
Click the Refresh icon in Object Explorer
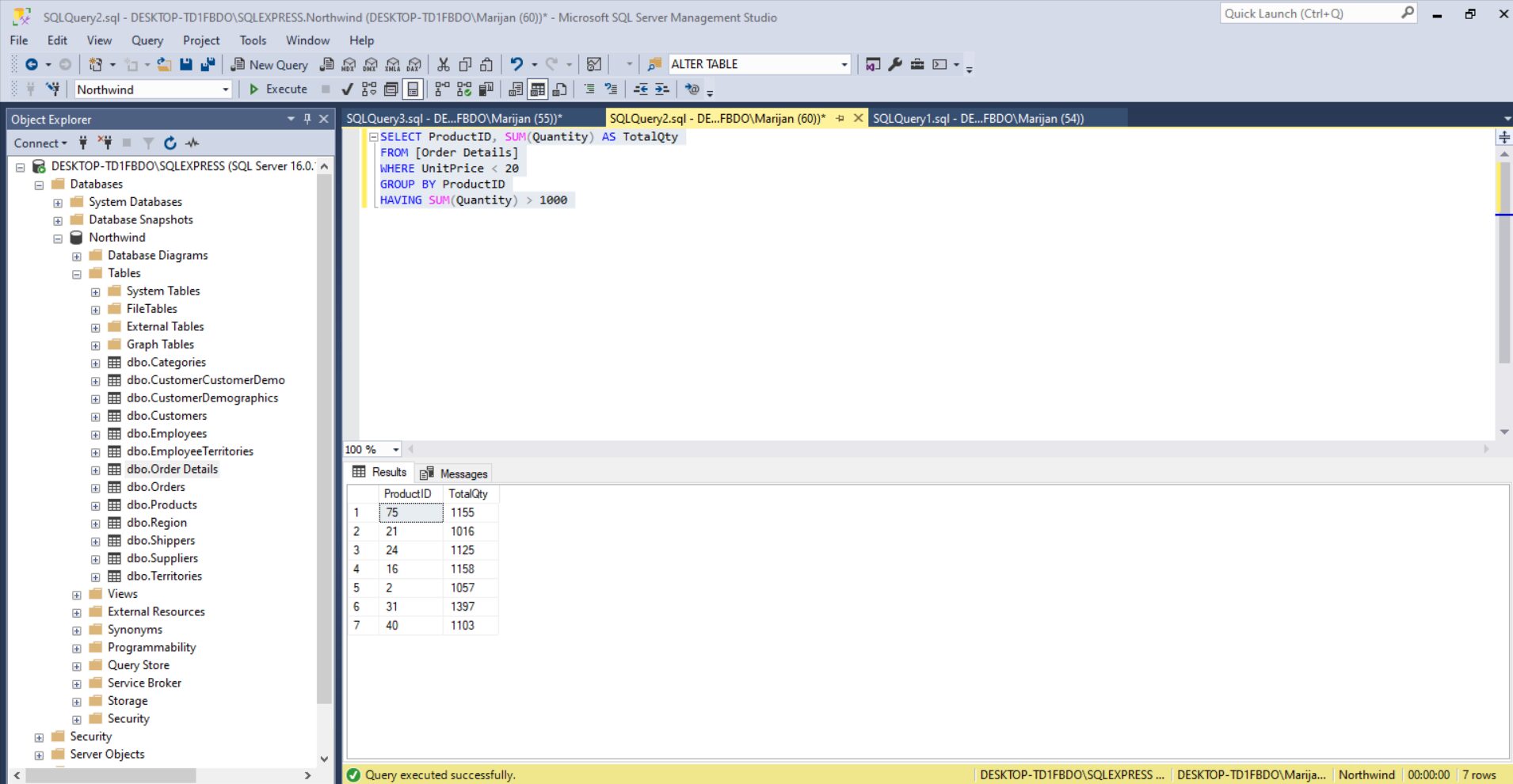point(170,143)
